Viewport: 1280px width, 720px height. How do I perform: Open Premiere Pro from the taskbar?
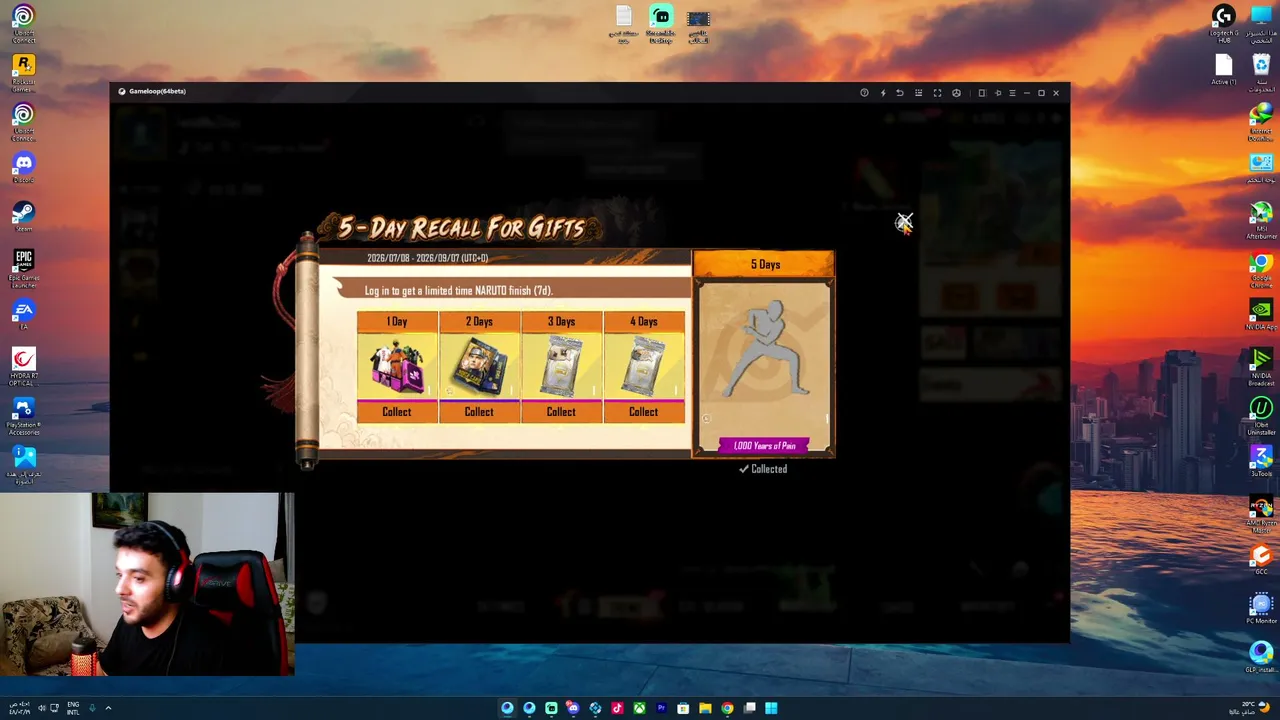coord(661,708)
